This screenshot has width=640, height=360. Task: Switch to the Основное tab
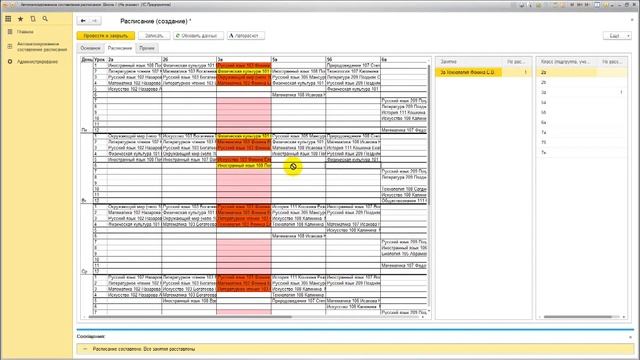[x=90, y=48]
